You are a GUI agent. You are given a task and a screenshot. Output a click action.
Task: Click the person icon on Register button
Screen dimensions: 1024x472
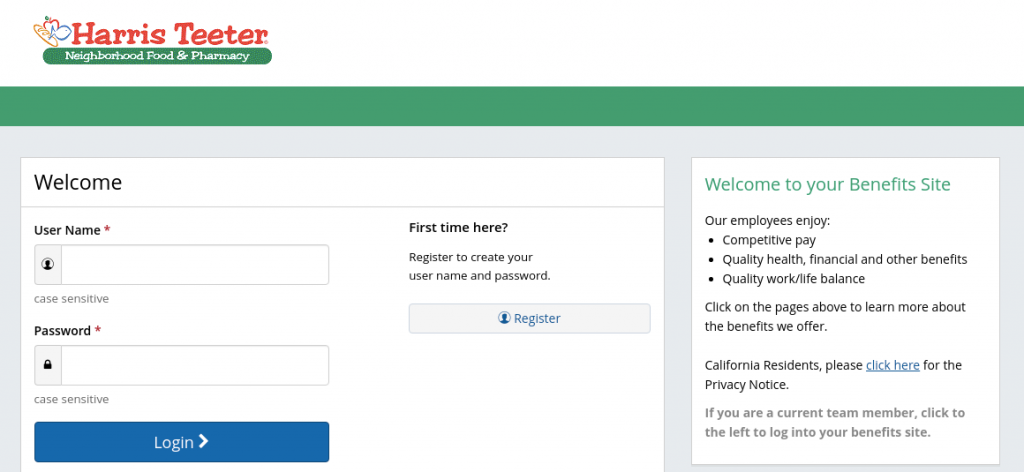coord(504,318)
